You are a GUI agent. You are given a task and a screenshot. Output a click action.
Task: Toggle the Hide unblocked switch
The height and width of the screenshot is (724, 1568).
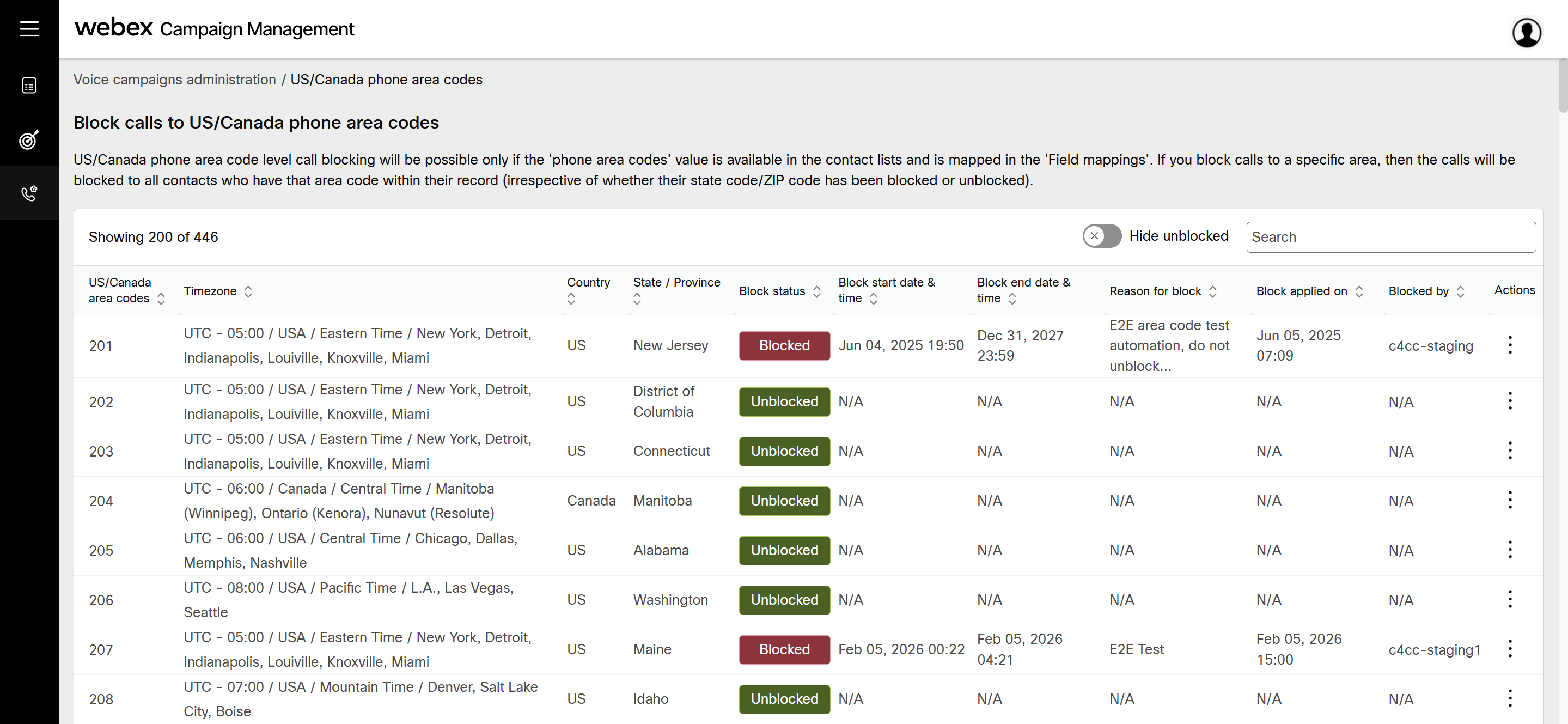pos(1101,236)
